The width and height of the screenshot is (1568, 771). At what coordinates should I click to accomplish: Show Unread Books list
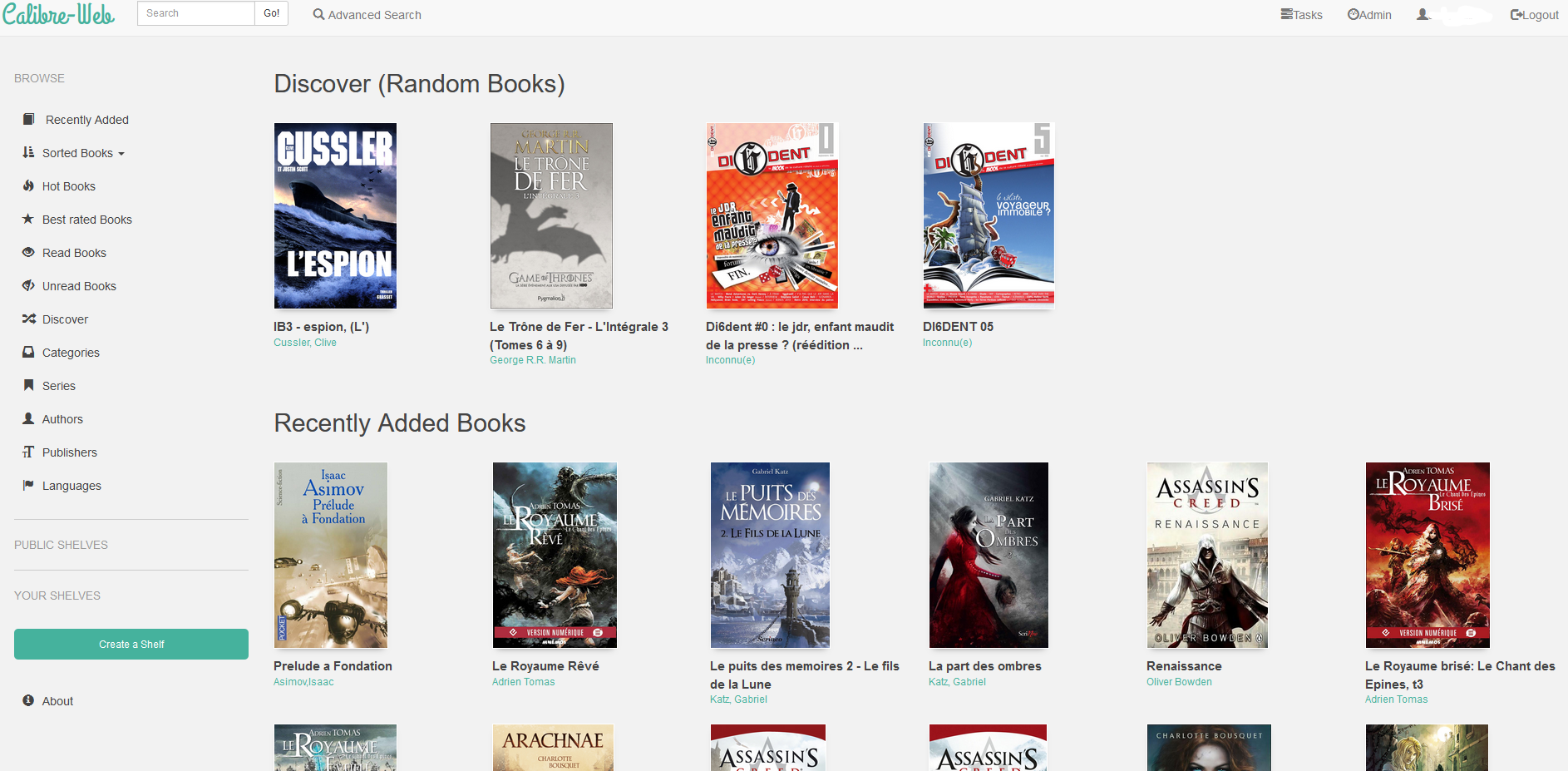(79, 286)
